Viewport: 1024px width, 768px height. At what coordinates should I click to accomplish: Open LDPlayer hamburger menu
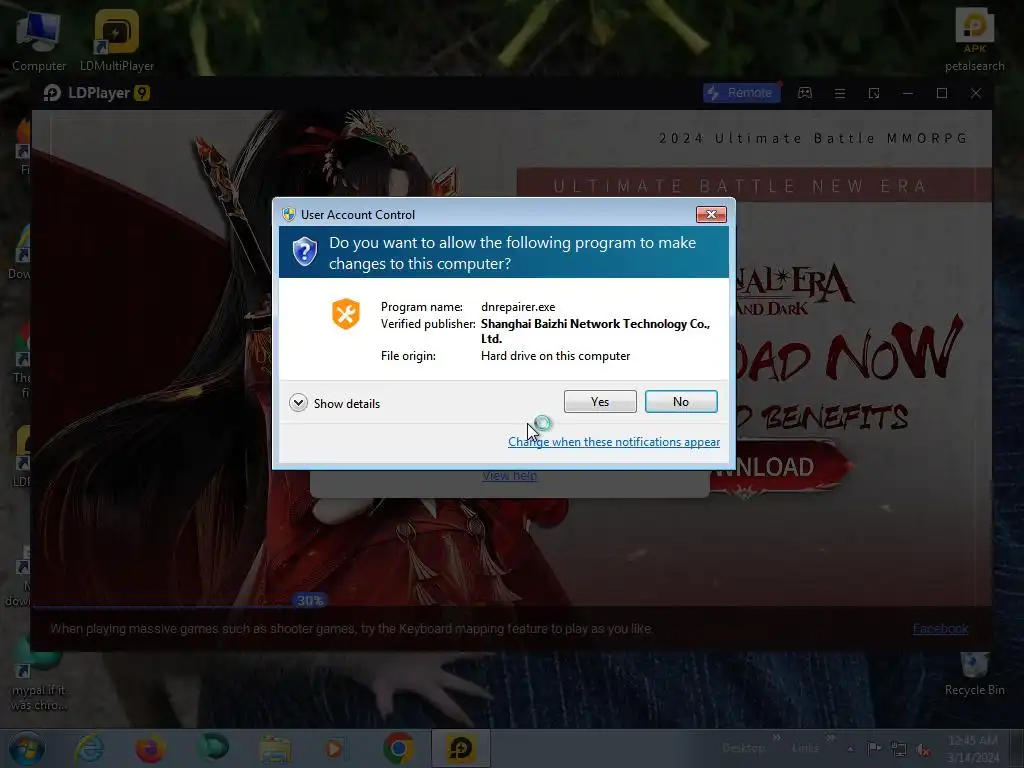pos(840,93)
